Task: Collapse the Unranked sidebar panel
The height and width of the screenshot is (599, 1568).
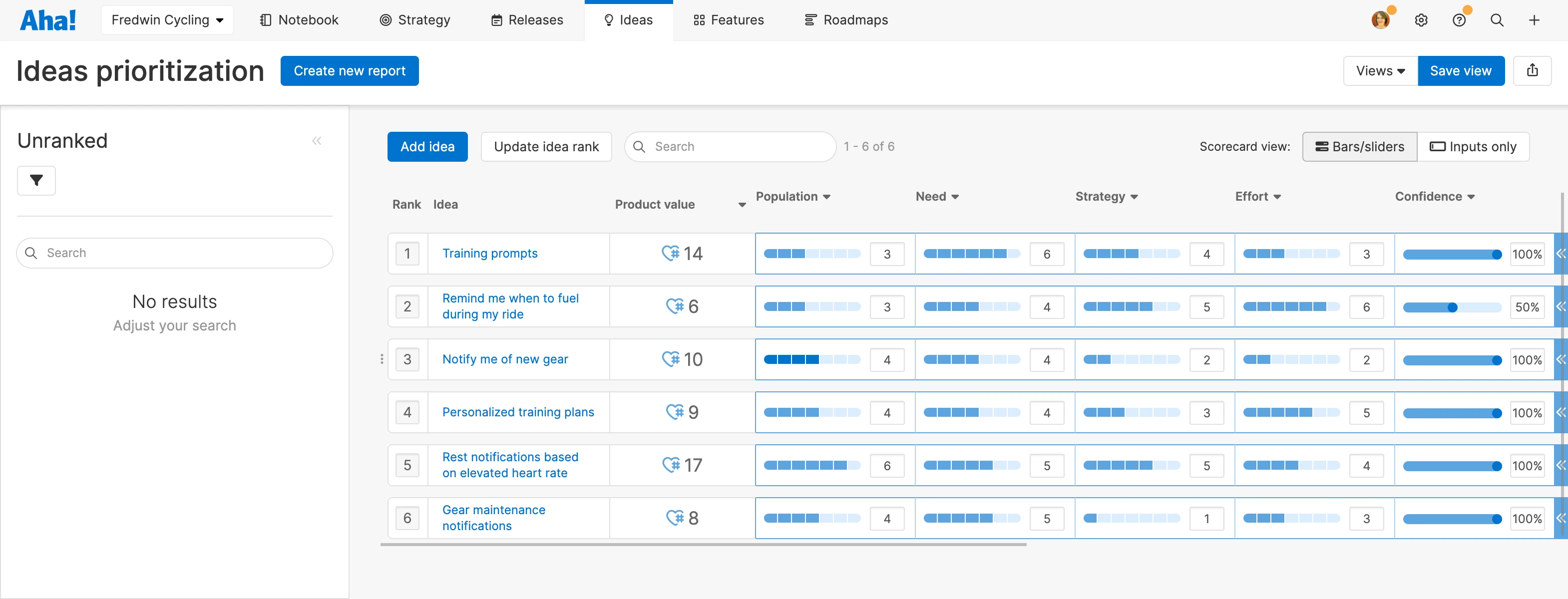Action: pos(317,141)
